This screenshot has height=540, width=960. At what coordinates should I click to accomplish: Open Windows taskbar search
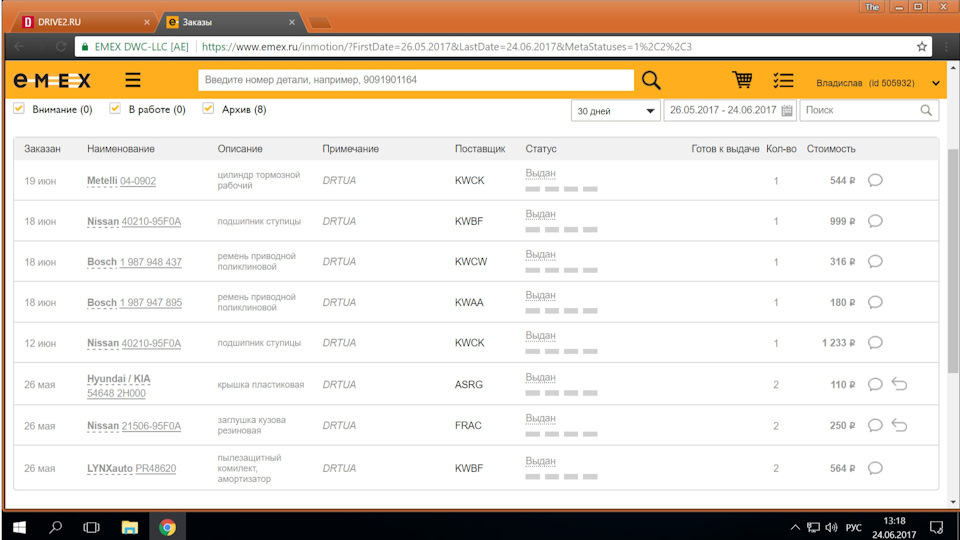[x=56, y=527]
